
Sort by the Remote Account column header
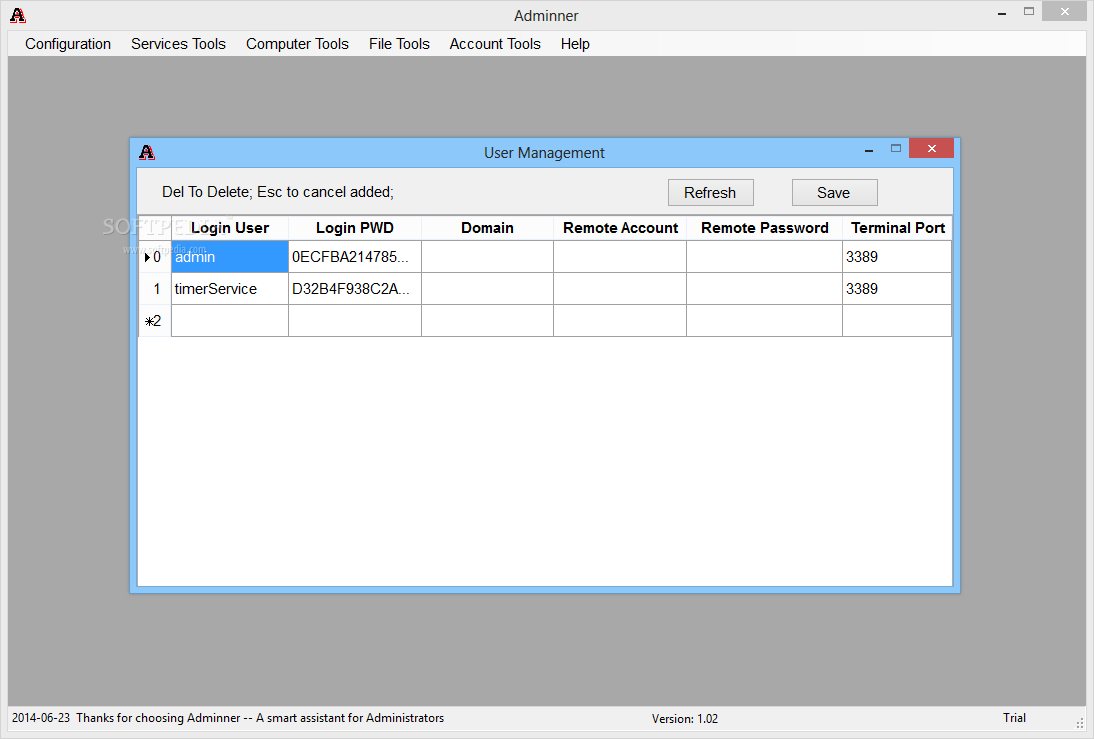click(x=620, y=228)
